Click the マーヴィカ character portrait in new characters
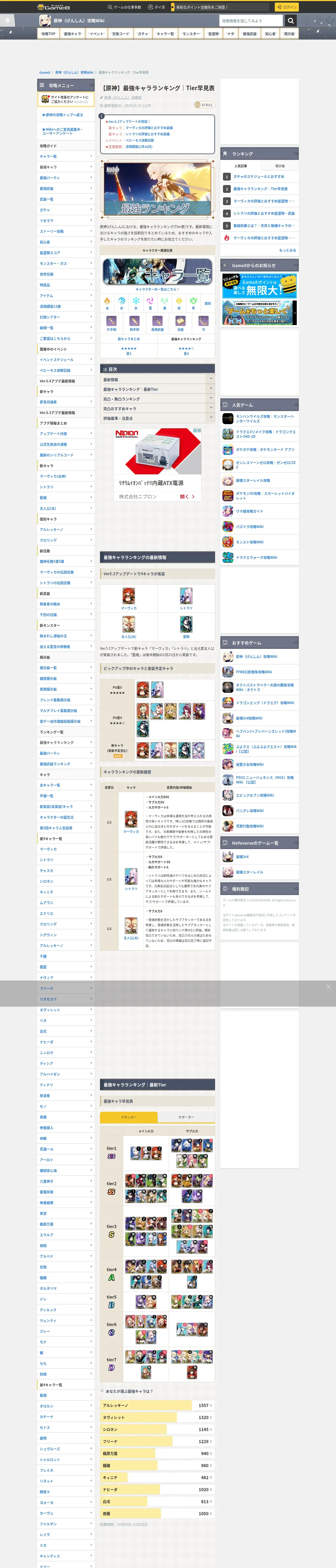Image resolution: width=336 pixels, height=1568 pixels. click(129, 595)
